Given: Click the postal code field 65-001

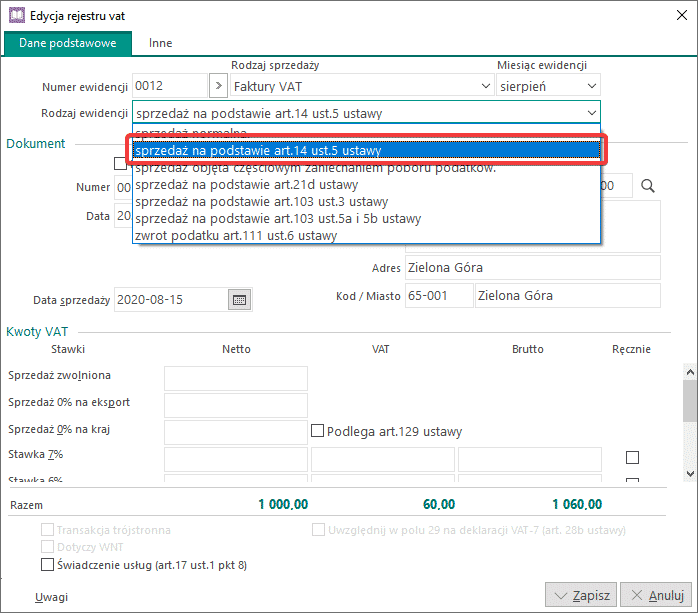Looking at the screenshot, I should [439, 296].
